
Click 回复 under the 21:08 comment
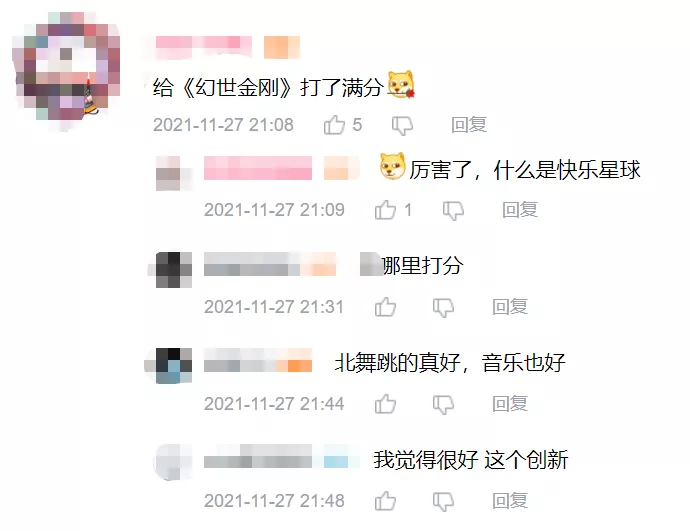tap(469, 125)
